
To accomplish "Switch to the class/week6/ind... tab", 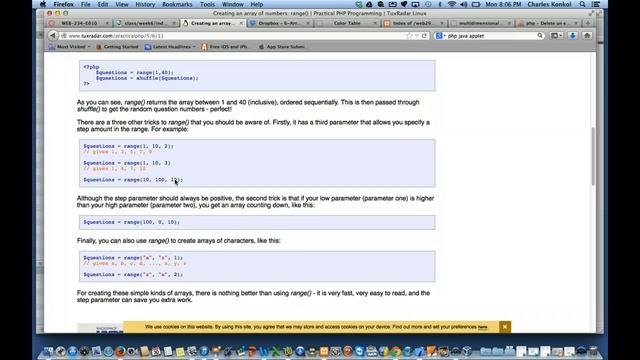I will click(146, 23).
